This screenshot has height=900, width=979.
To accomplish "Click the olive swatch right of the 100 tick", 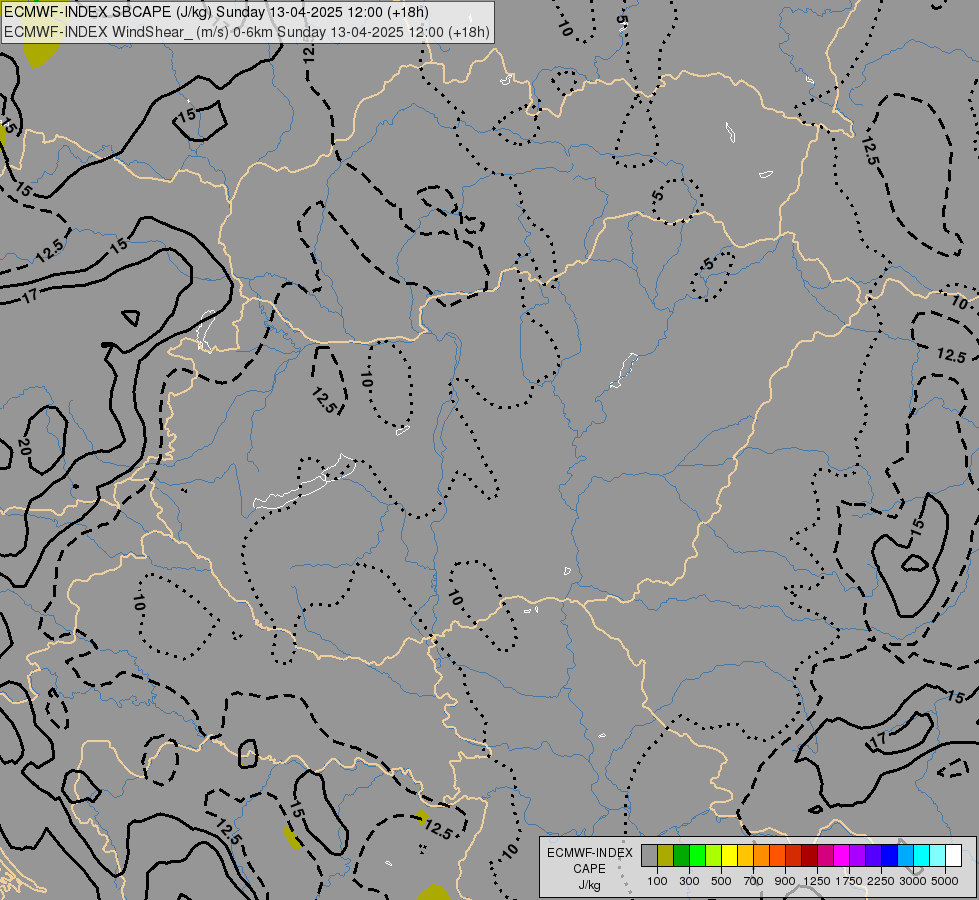I will (x=666, y=856).
